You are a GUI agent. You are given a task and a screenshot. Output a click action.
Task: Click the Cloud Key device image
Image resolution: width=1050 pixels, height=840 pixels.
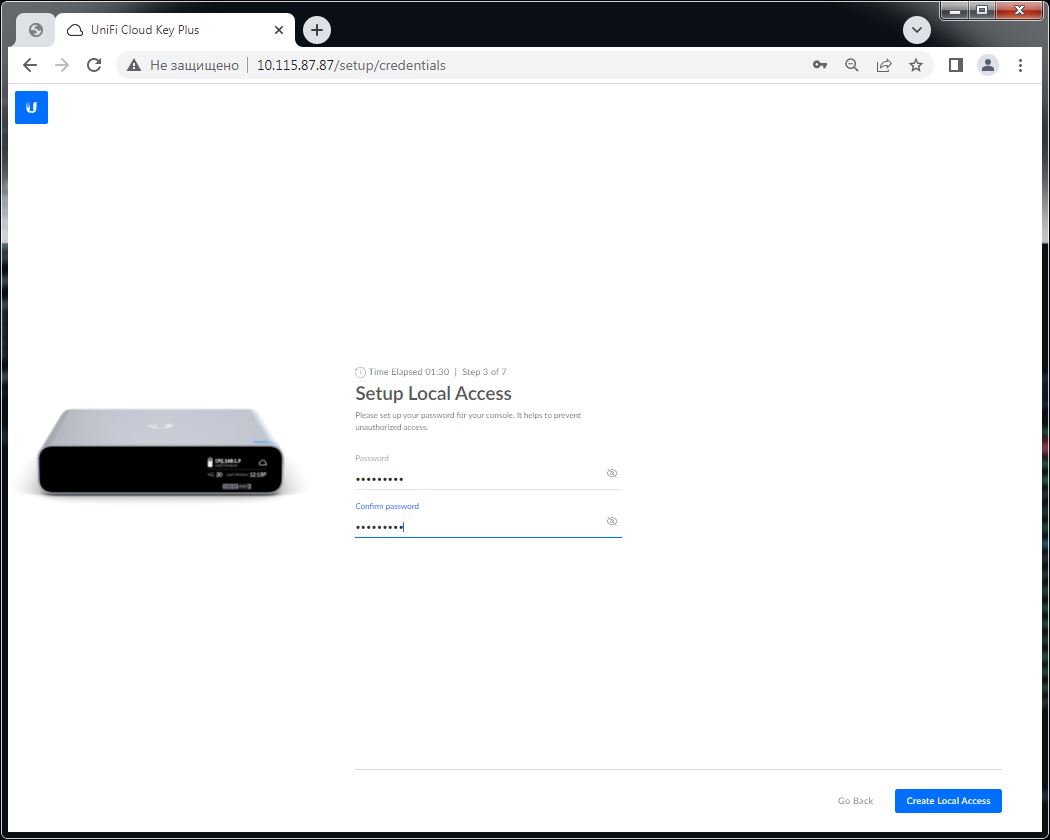coord(161,452)
